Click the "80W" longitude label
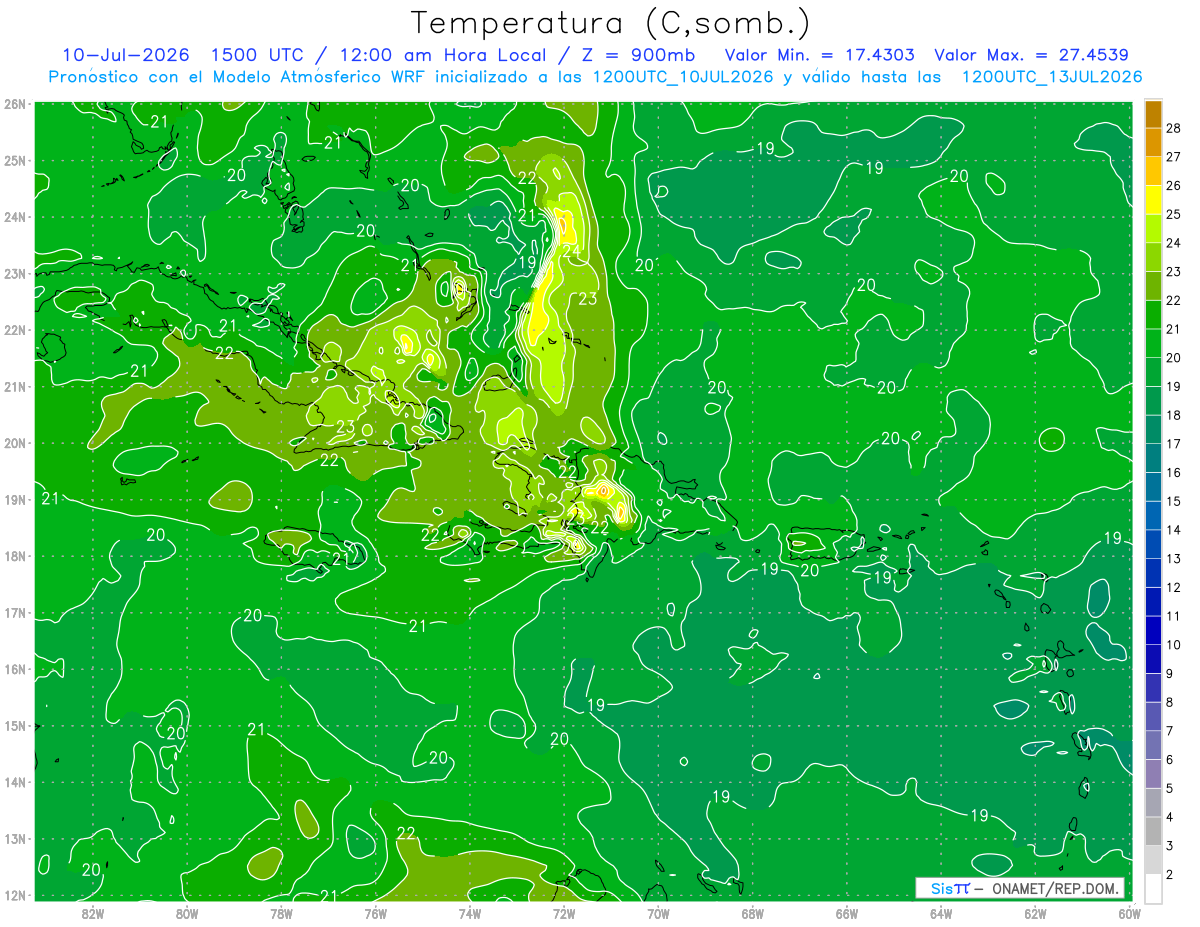Viewport: 1200px width, 927px height. pyautogui.click(x=187, y=913)
